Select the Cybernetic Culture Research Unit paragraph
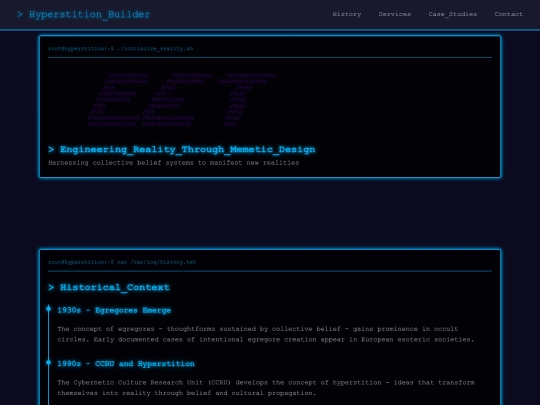 click(266, 388)
